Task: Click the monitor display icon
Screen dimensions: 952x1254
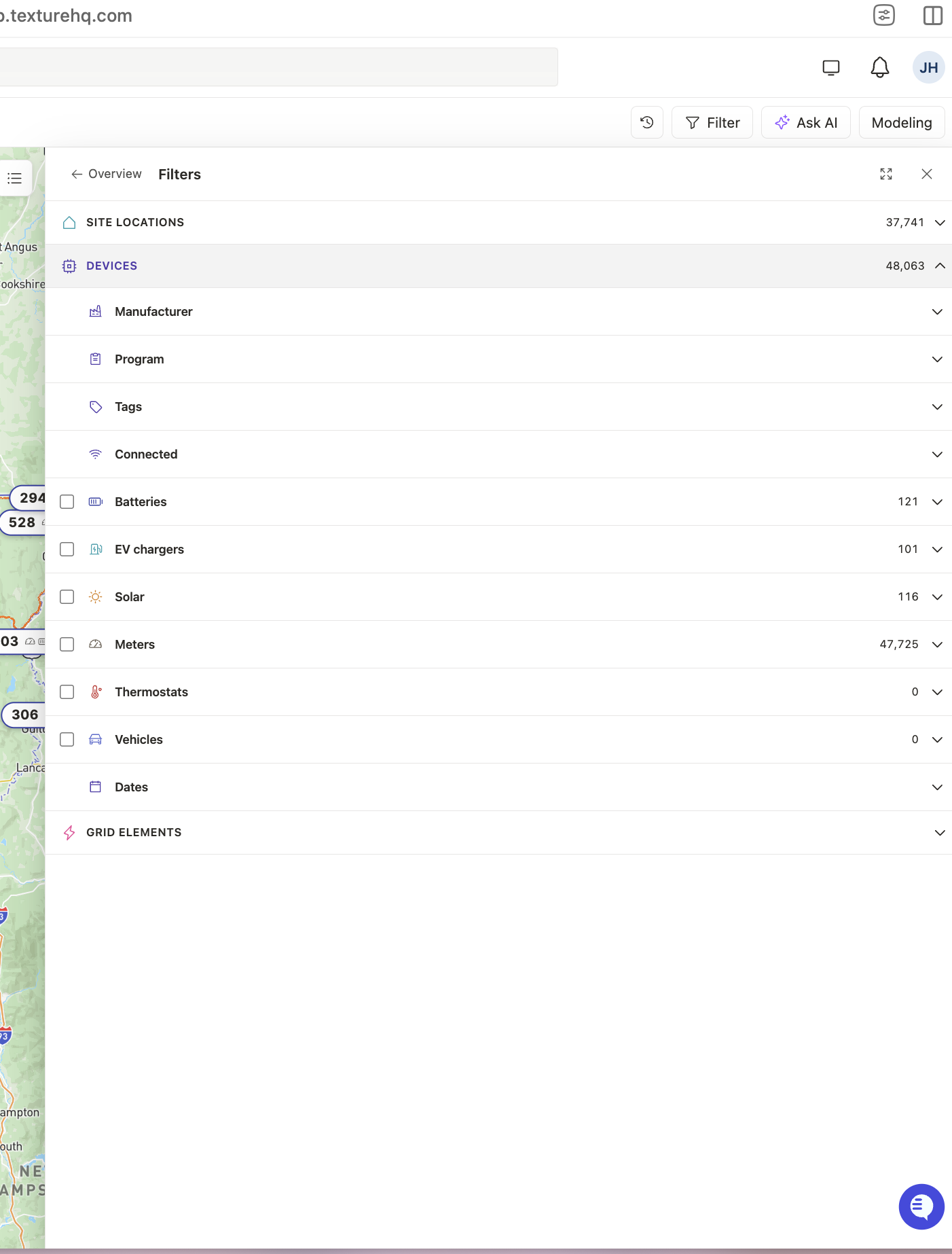Action: 830,67
